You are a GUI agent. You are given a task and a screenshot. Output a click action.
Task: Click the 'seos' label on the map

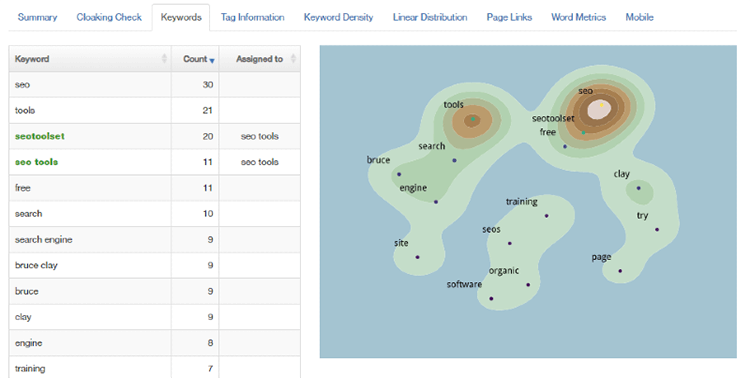(491, 230)
